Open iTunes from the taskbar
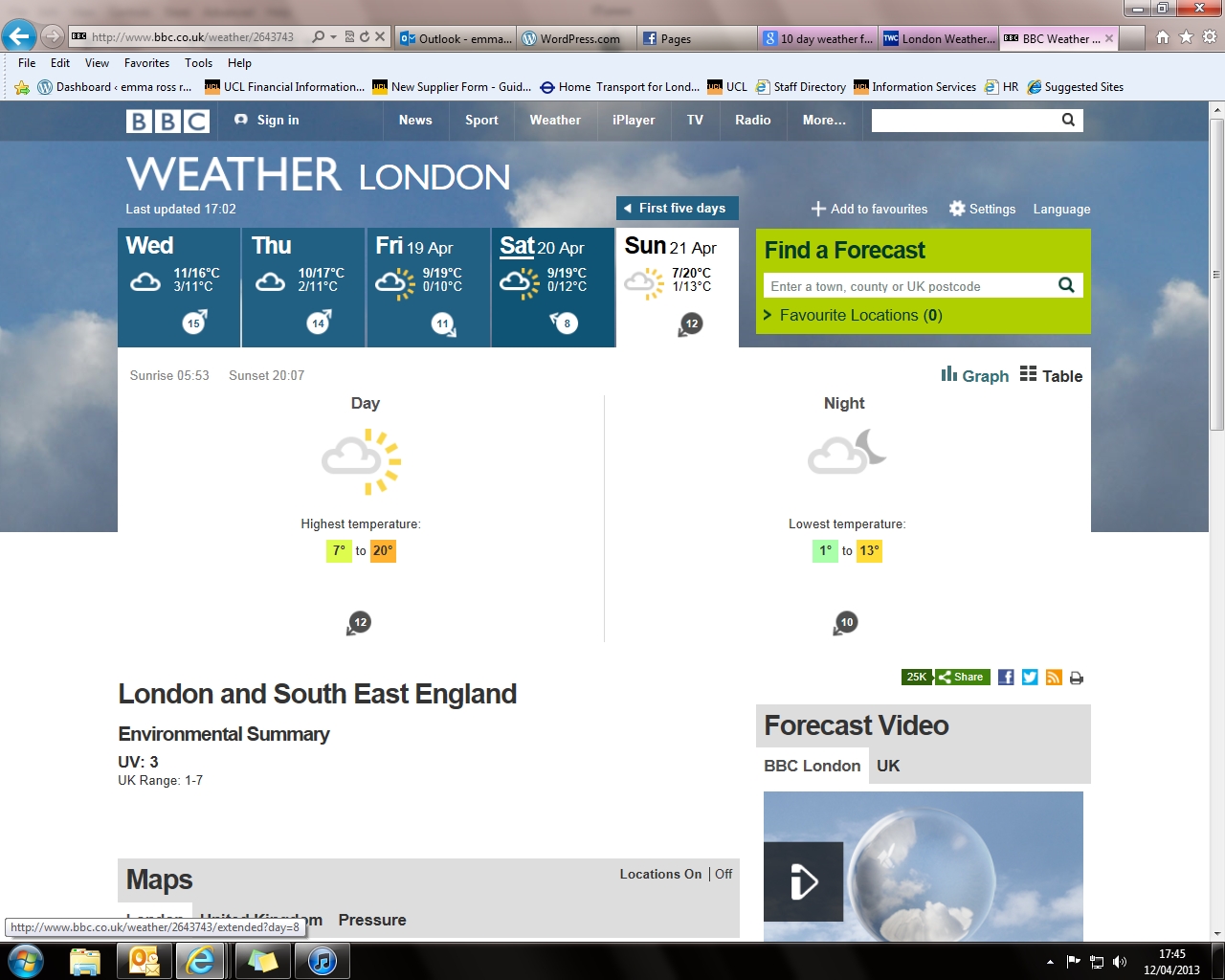This screenshot has width=1225, height=980. coord(323,961)
